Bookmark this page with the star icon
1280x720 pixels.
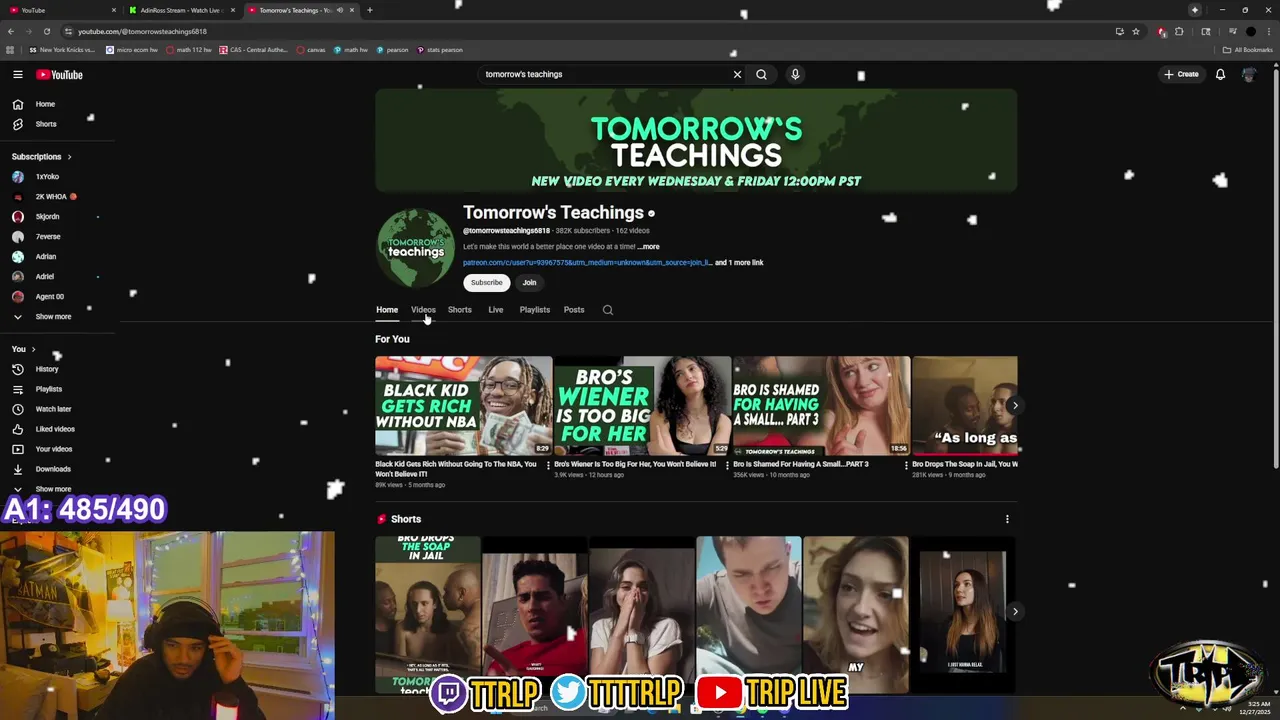[x=1136, y=31]
